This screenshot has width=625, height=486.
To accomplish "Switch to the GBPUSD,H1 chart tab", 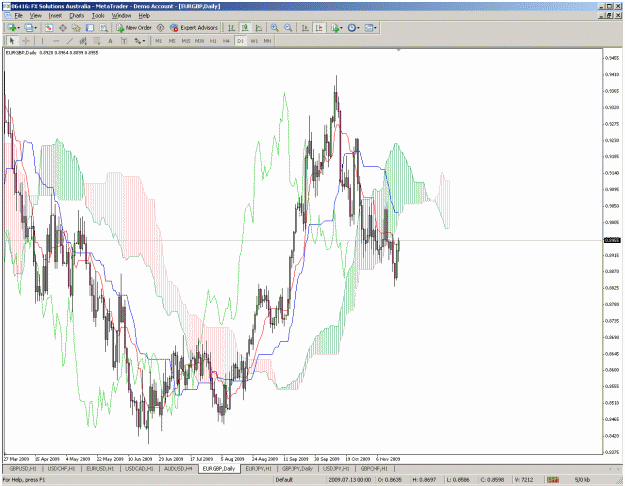I will click(23, 468).
